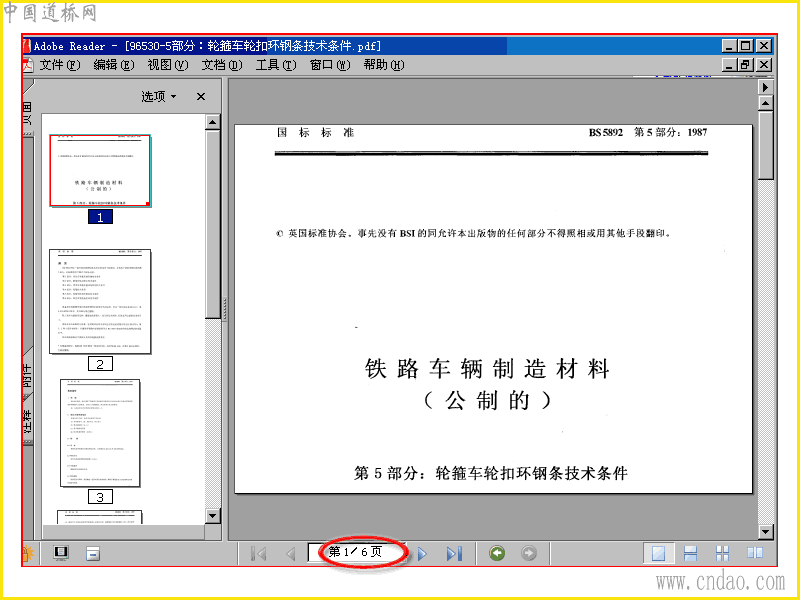The height and width of the screenshot is (600, 800).
Task: Go back to previous view (green arrow)
Action: (x=497, y=553)
